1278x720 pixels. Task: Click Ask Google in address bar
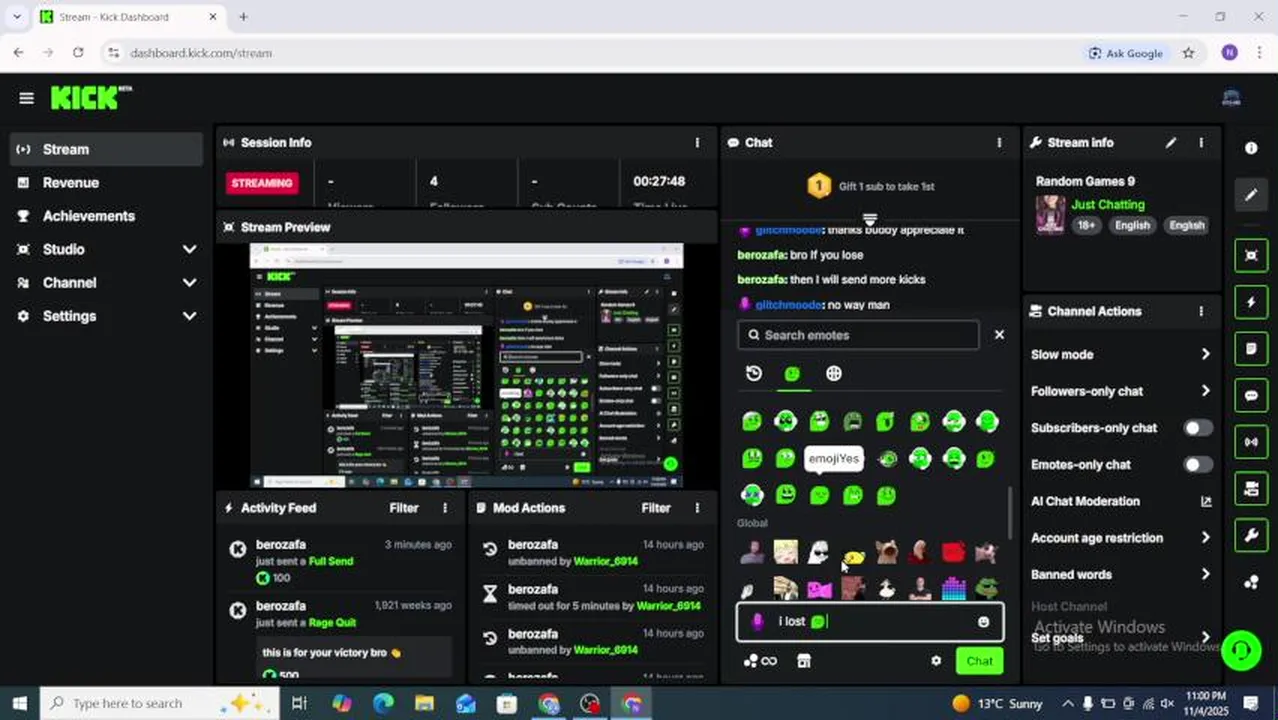click(1125, 53)
